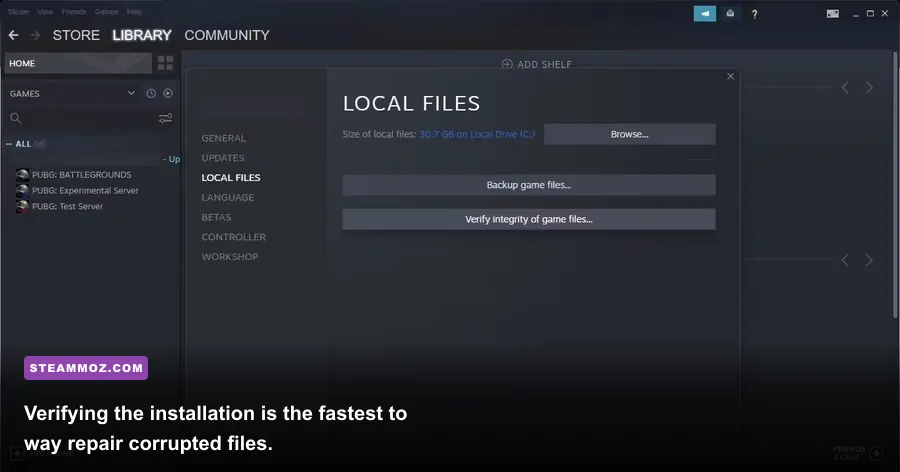Image resolution: width=900 pixels, height=472 pixels.
Task: Switch to Big Picture mode icon
Action: (833, 14)
